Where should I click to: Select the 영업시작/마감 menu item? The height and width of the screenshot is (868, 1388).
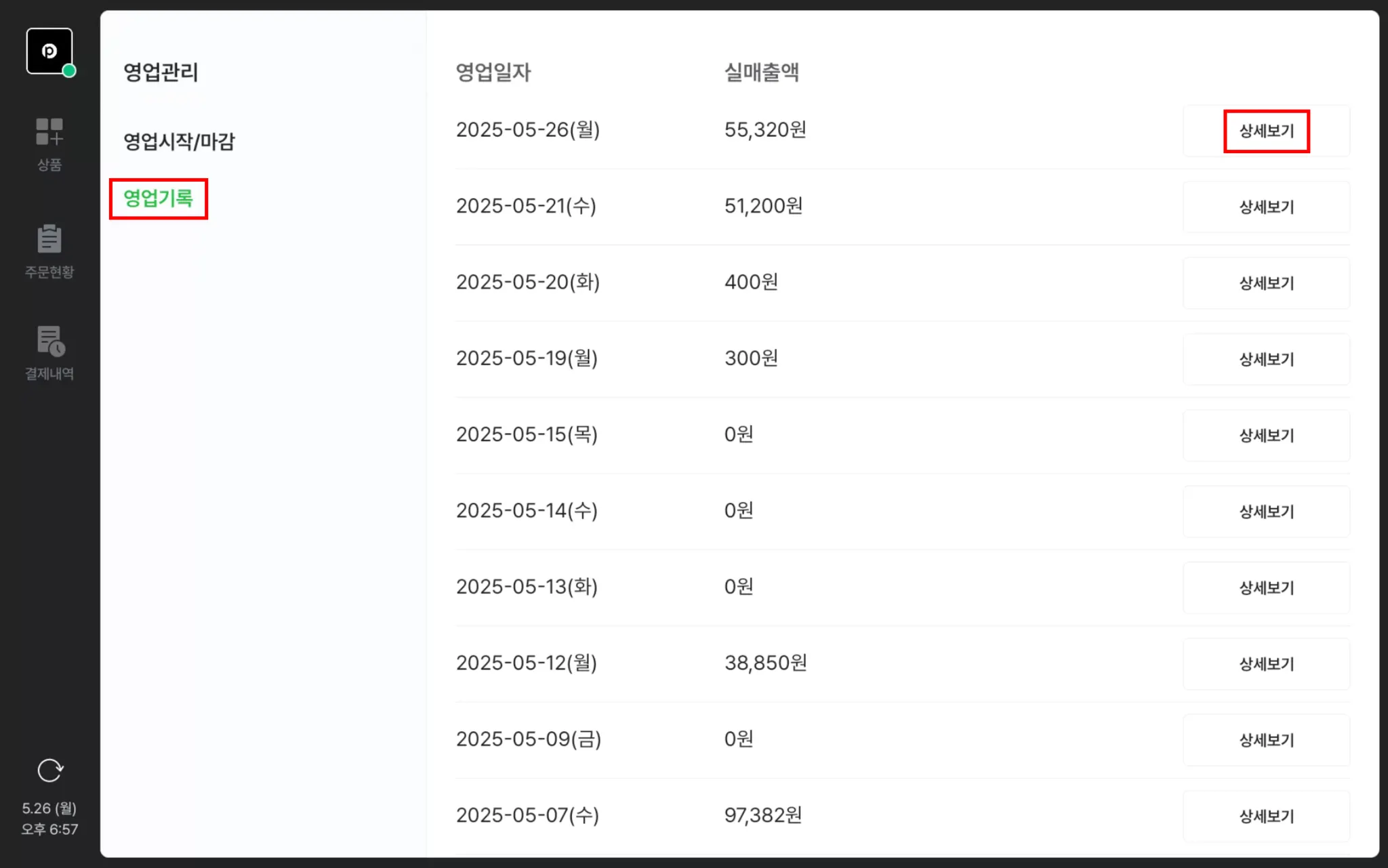coord(179,142)
